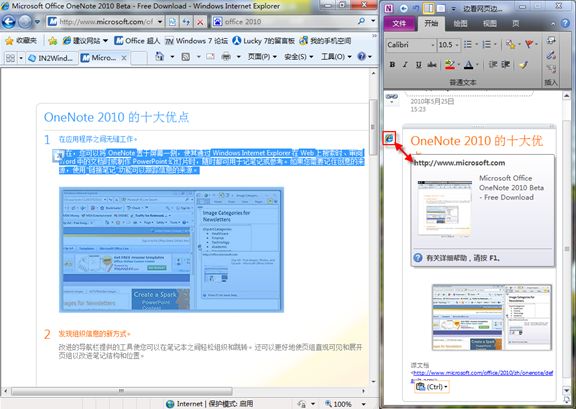576x409 pixels.
Task: Click the IE help question mark icon
Action: (361, 57)
